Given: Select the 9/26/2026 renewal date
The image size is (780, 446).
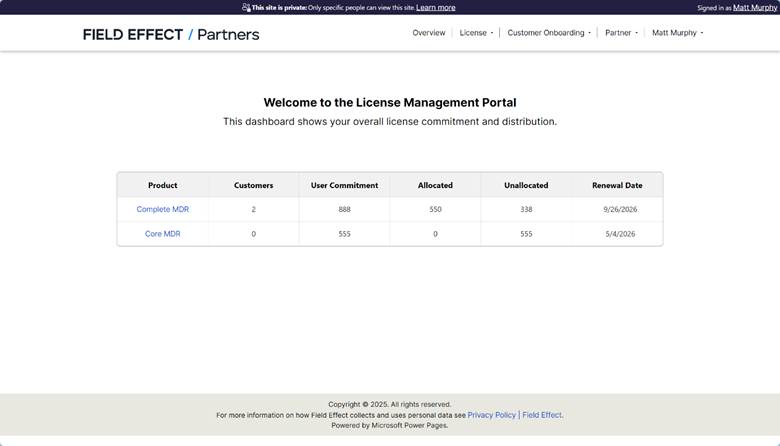Looking at the screenshot, I should pyautogui.click(x=620, y=209).
